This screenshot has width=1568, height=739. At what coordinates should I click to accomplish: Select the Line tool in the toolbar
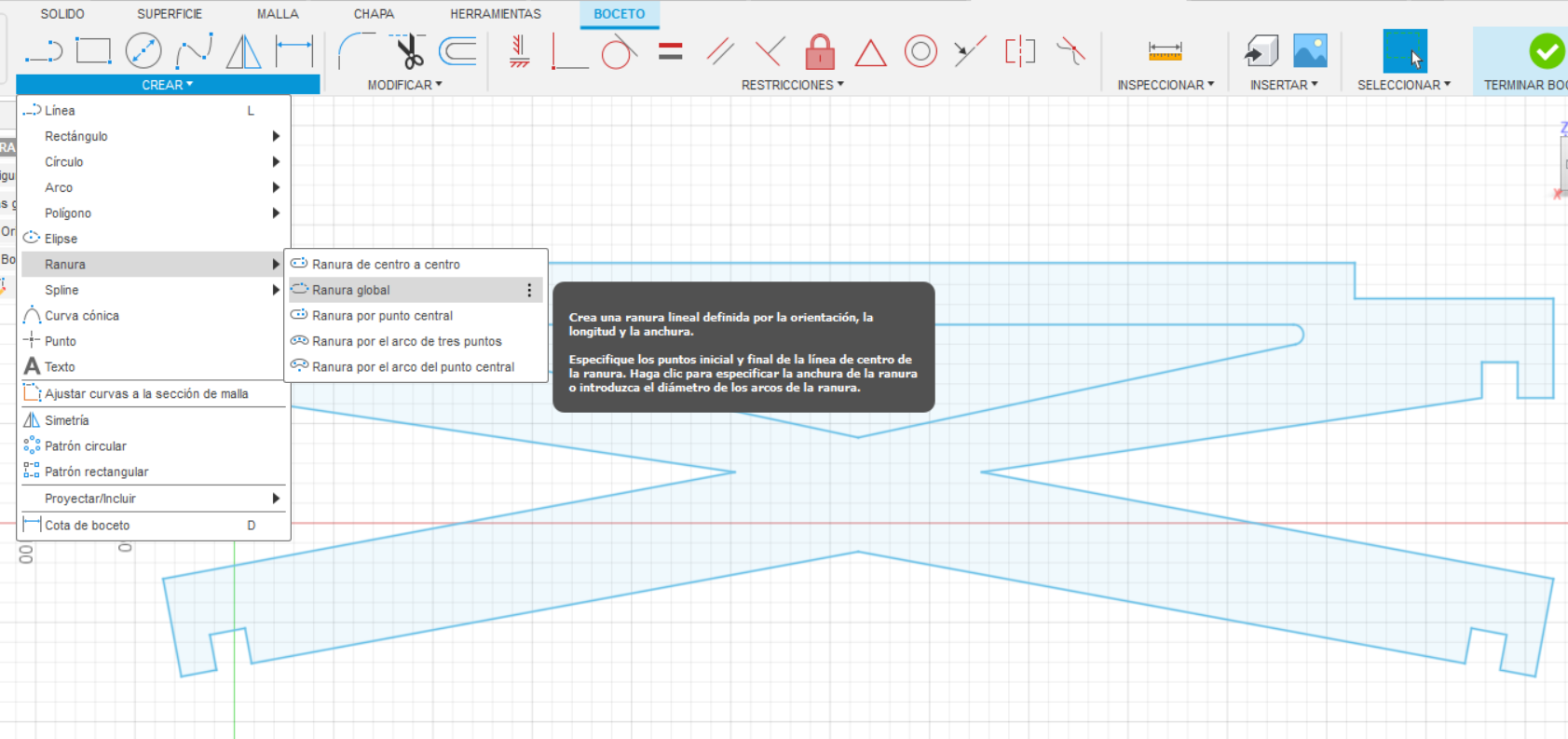point(43,51)
